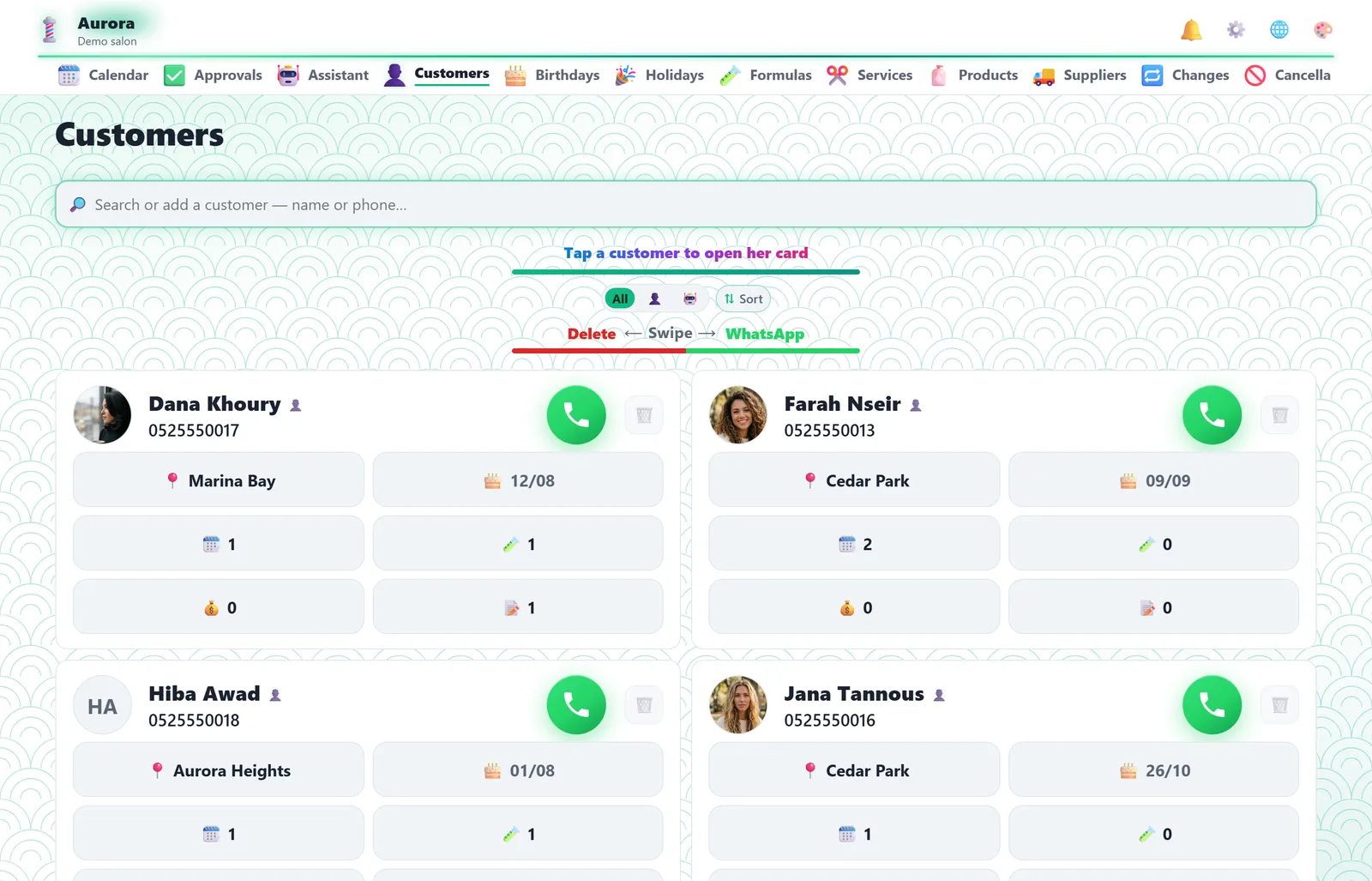Viewport: 1372px width, 881px height.
Task: Open Farah Nseir's payments balance
Action: click(854, 607)
